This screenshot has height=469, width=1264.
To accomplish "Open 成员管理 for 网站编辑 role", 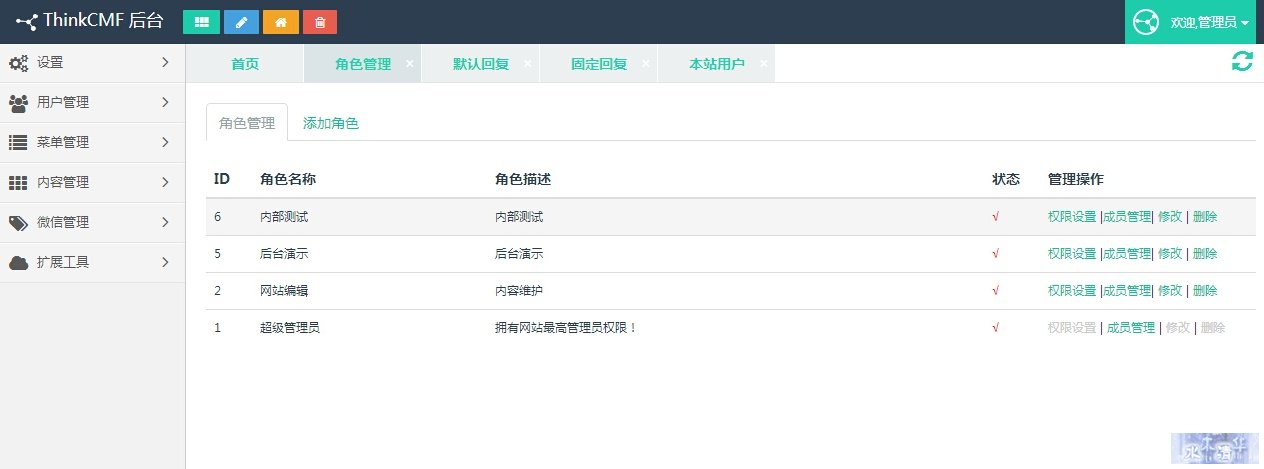I will click(x=1127, y=290).
